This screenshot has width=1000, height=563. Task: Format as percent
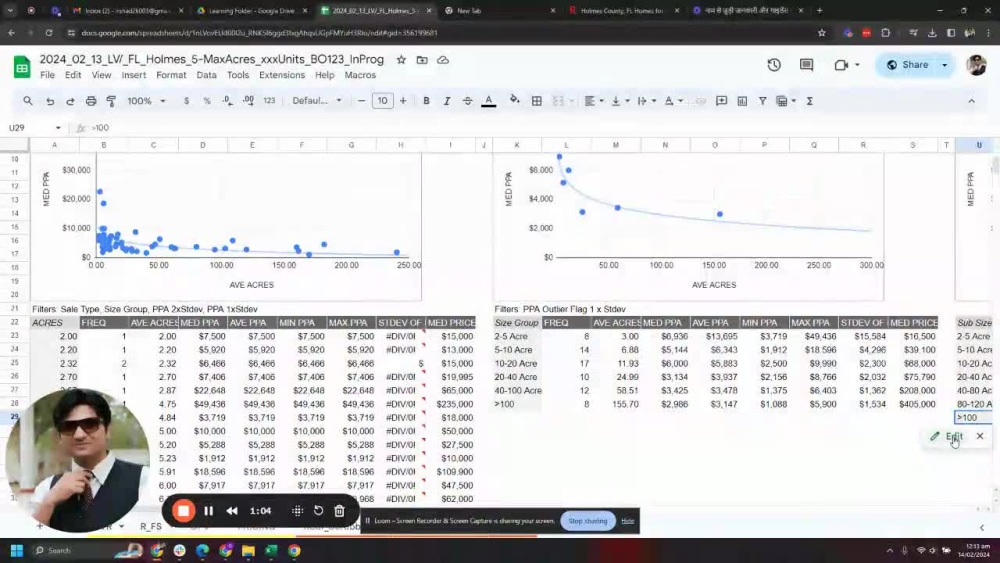207,101
